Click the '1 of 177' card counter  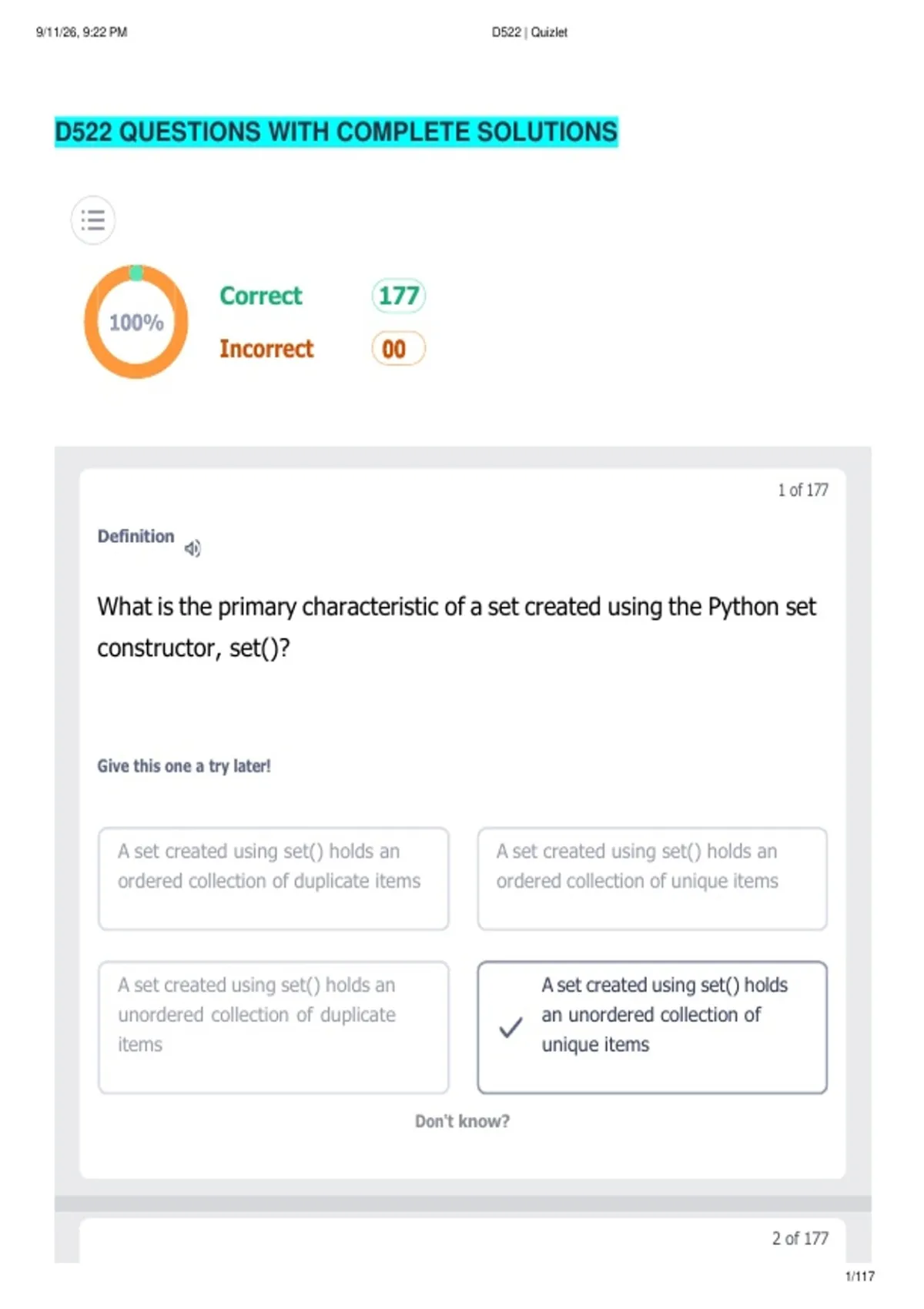(802, 490)
